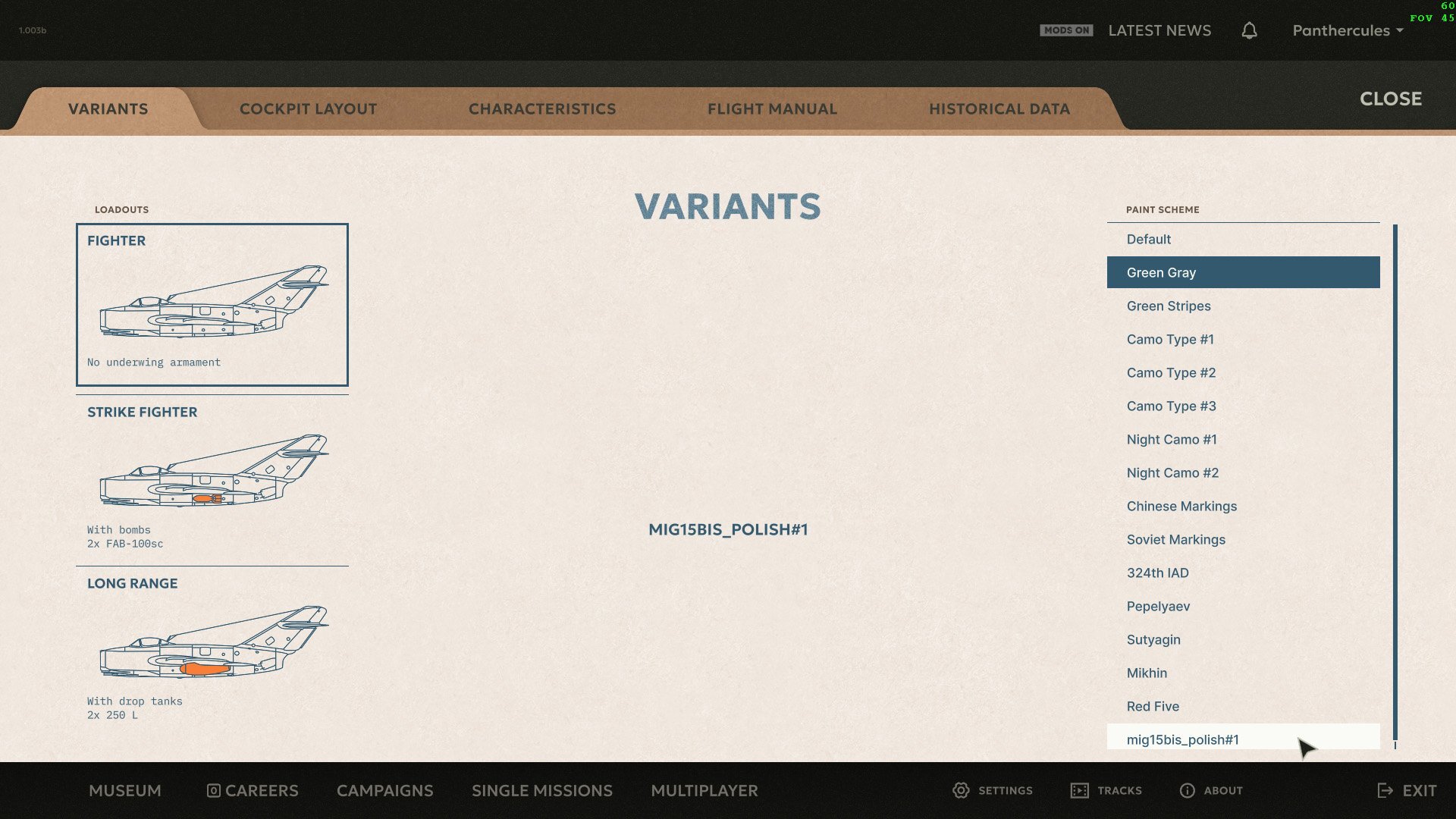1456x819 pixels.
Task: Open Single Missions
Action: (542, 790)
